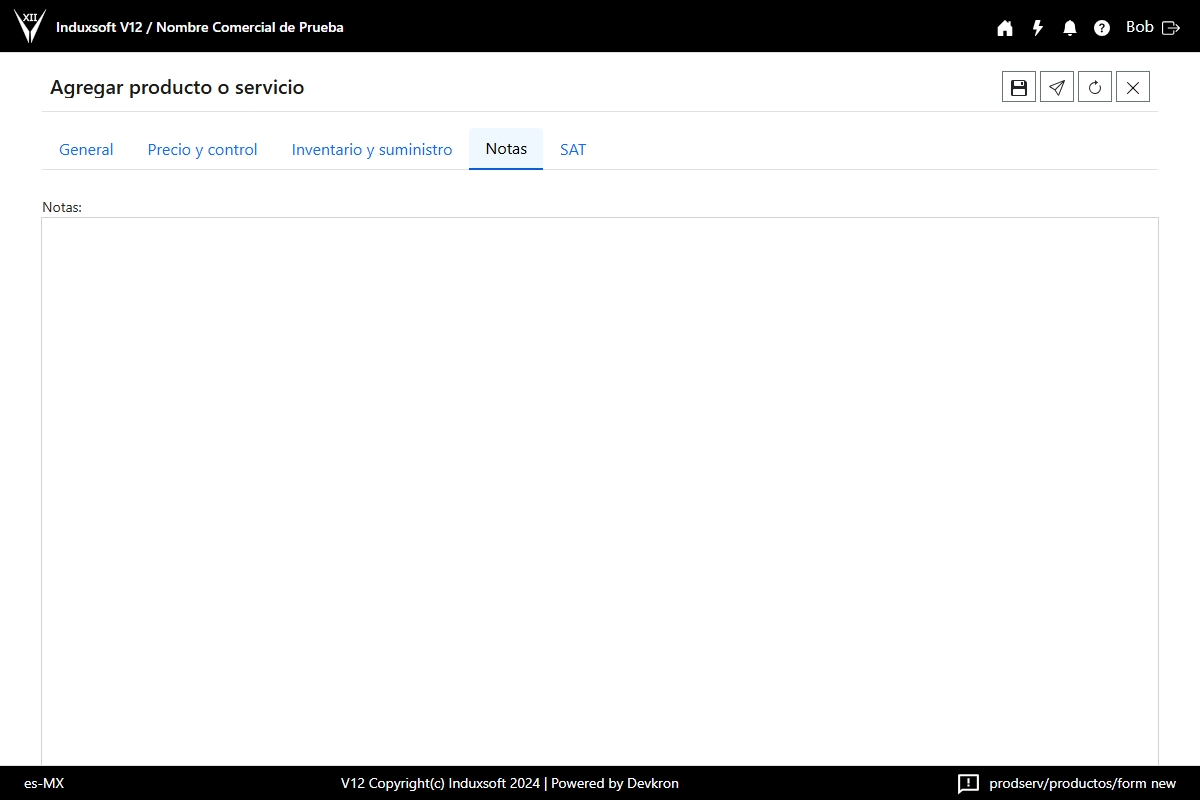
Task: Select the Notas tab
Action: pos(506,149)
